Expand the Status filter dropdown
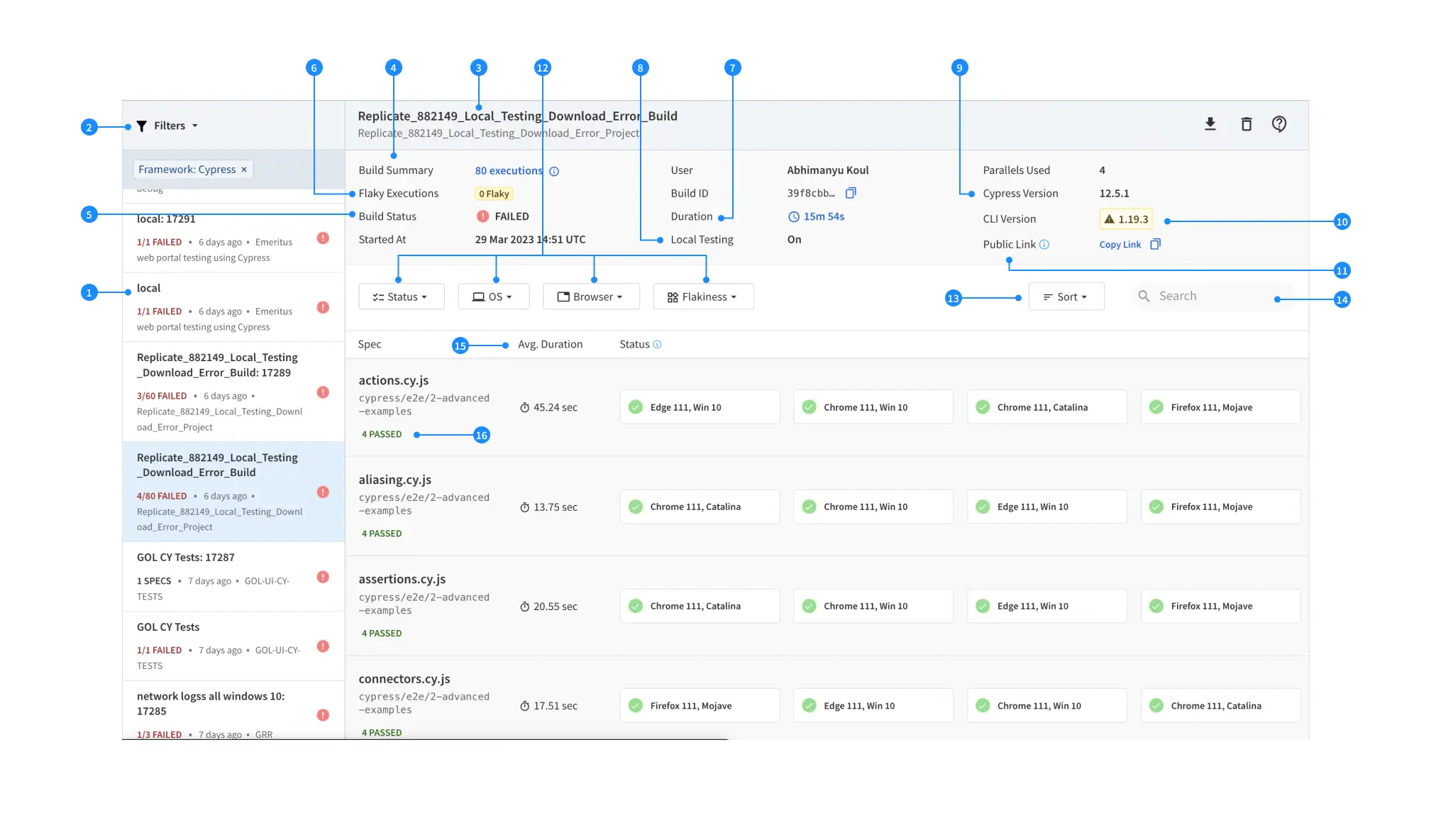The image size is (1431, 840). (x=401, y=297)
